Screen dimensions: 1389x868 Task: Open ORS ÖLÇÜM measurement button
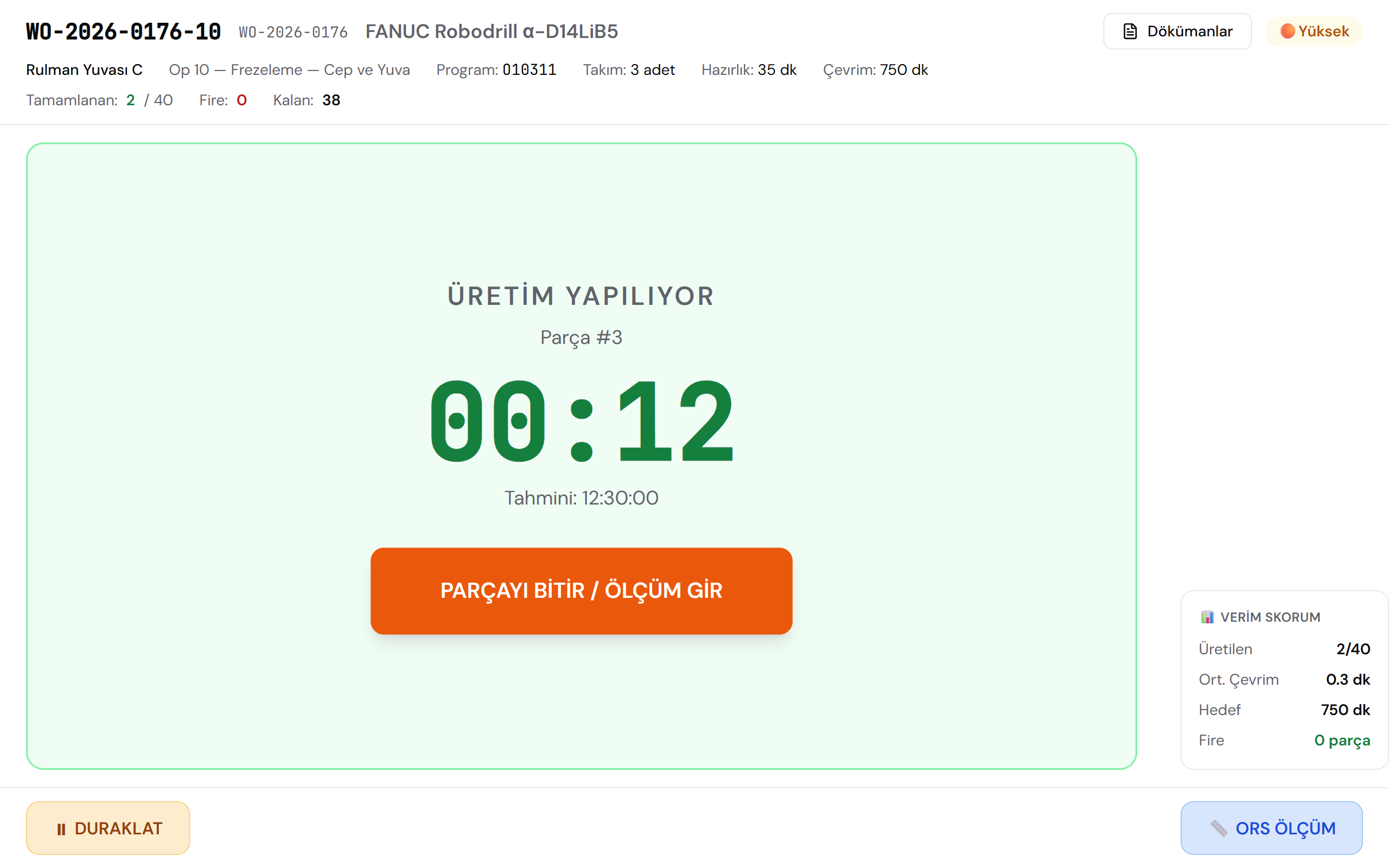point(1271,828)
